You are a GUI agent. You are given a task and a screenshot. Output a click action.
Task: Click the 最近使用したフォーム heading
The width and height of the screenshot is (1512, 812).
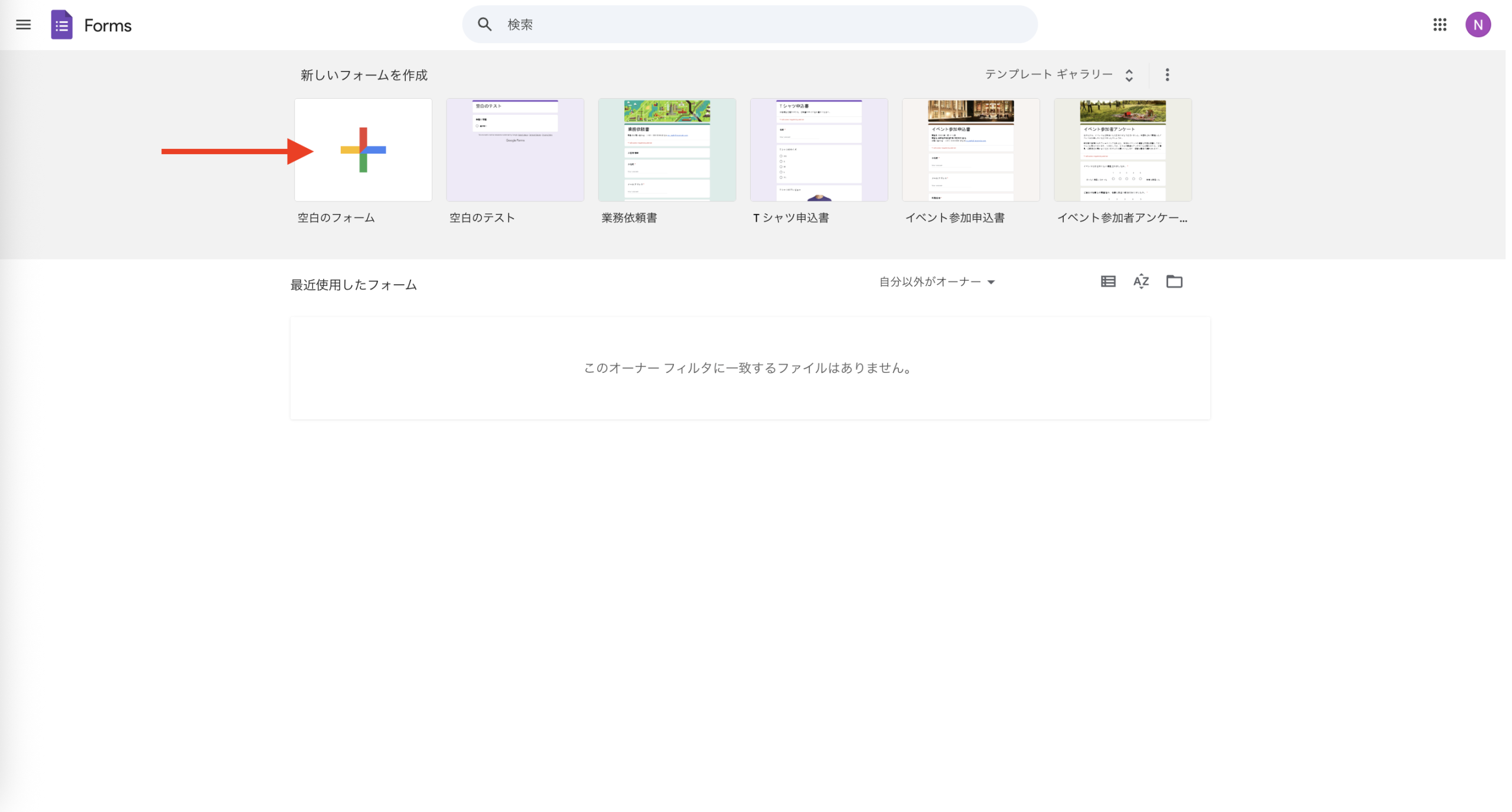coord(353,284)
